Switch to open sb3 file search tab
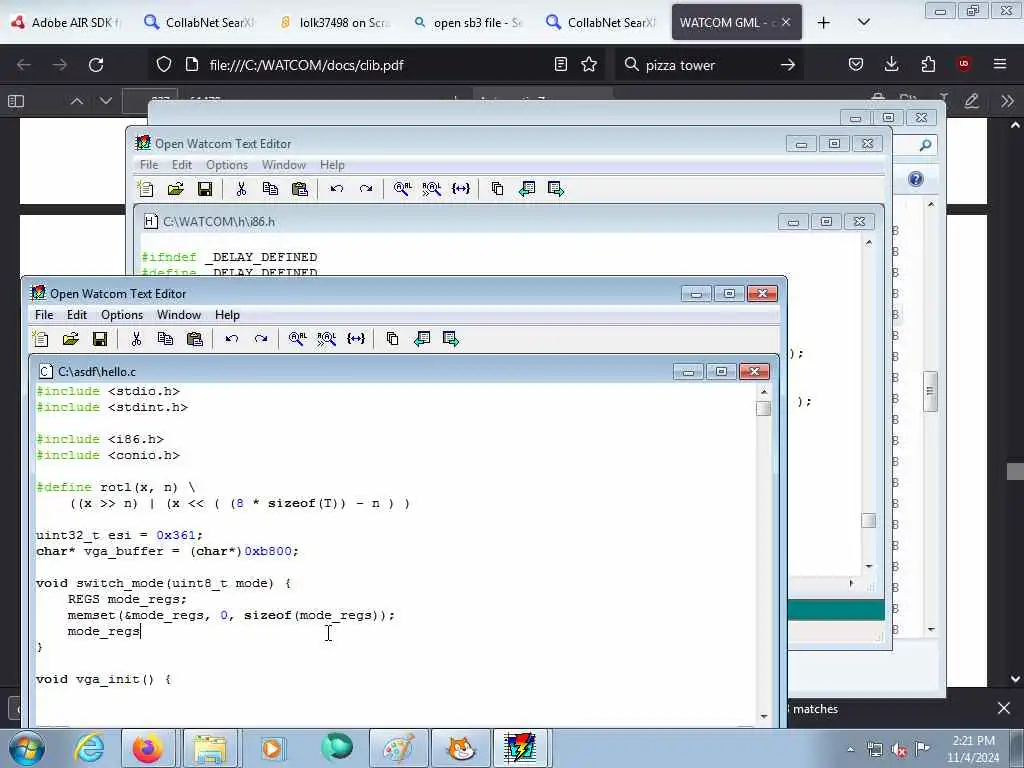This screenshot has width=1024, height=768. pyautogui.click(x=468, y=22)
